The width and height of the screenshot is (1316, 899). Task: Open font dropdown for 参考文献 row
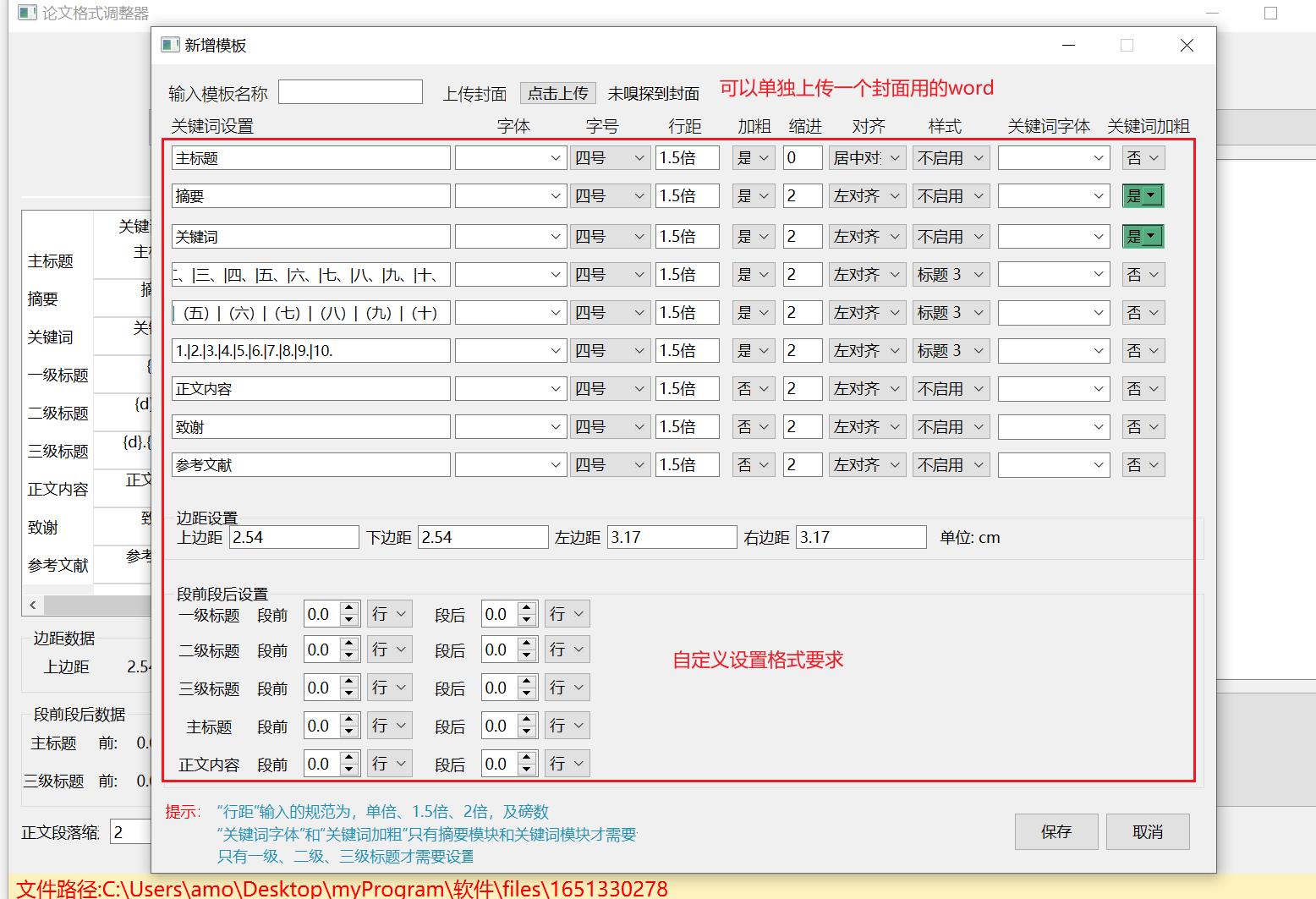511,465
